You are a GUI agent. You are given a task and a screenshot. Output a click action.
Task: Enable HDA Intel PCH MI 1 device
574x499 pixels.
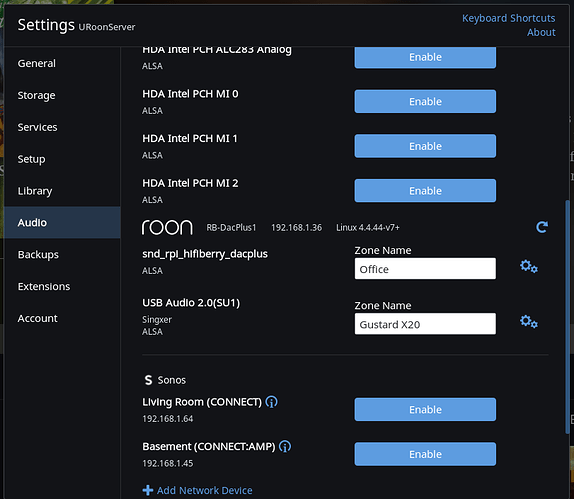pyautogui.click(x=425, y=146)
